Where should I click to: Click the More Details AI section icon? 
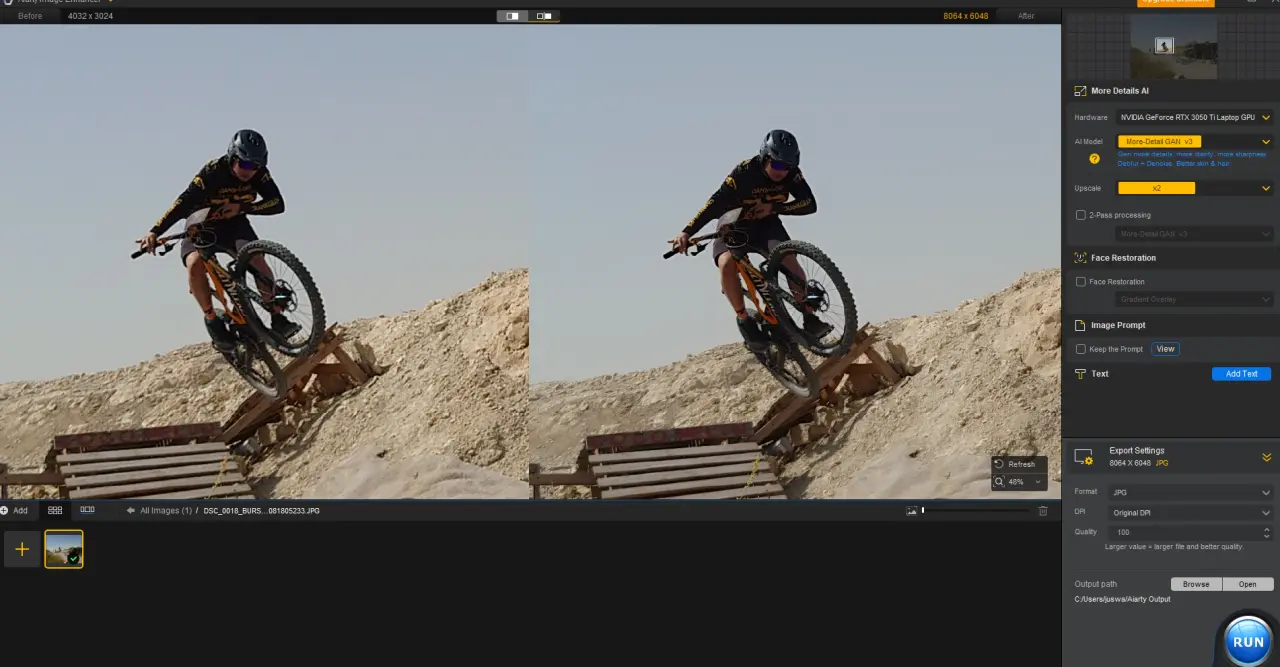1080,91
